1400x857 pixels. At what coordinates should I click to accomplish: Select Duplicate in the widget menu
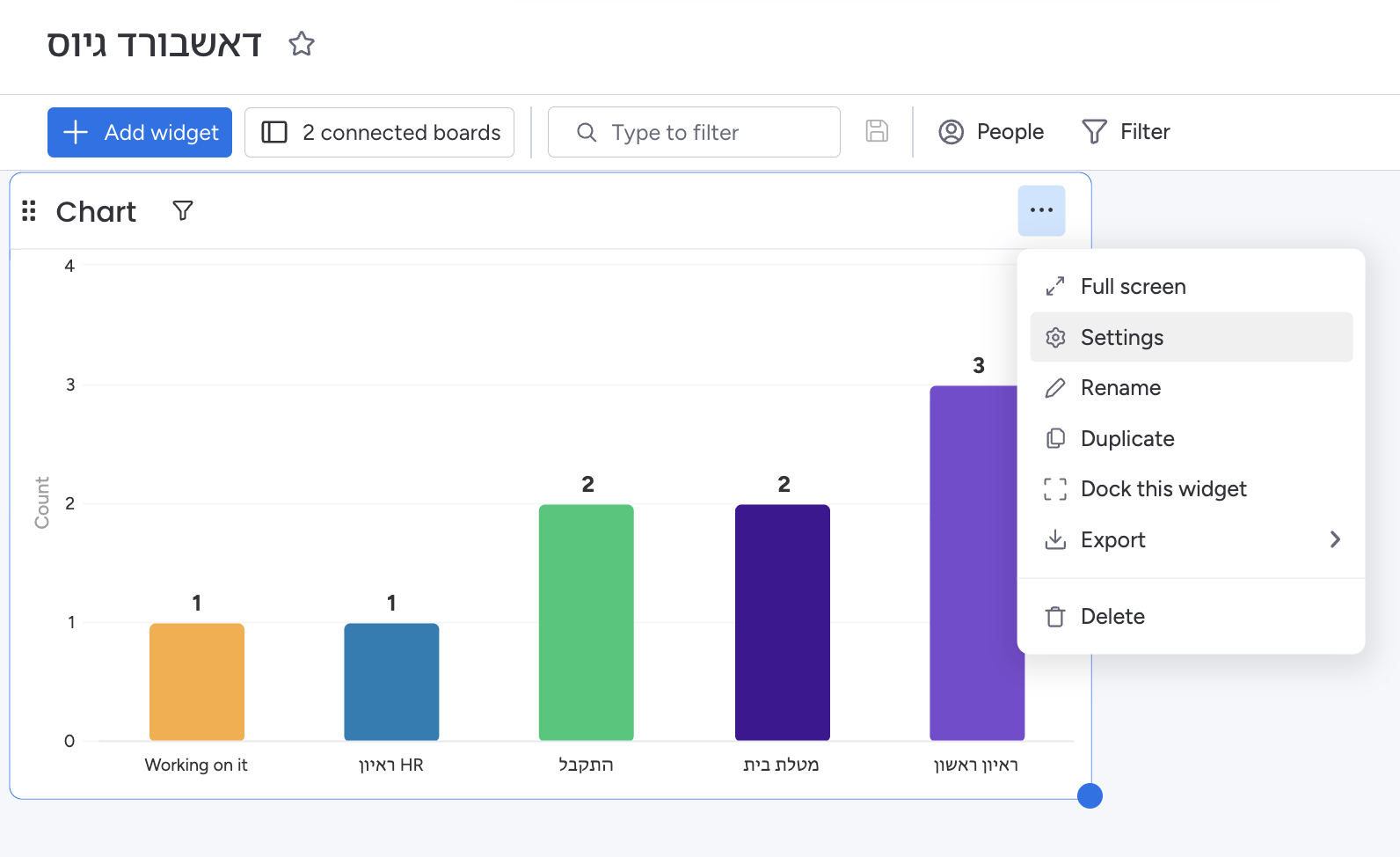[1127, 439]
